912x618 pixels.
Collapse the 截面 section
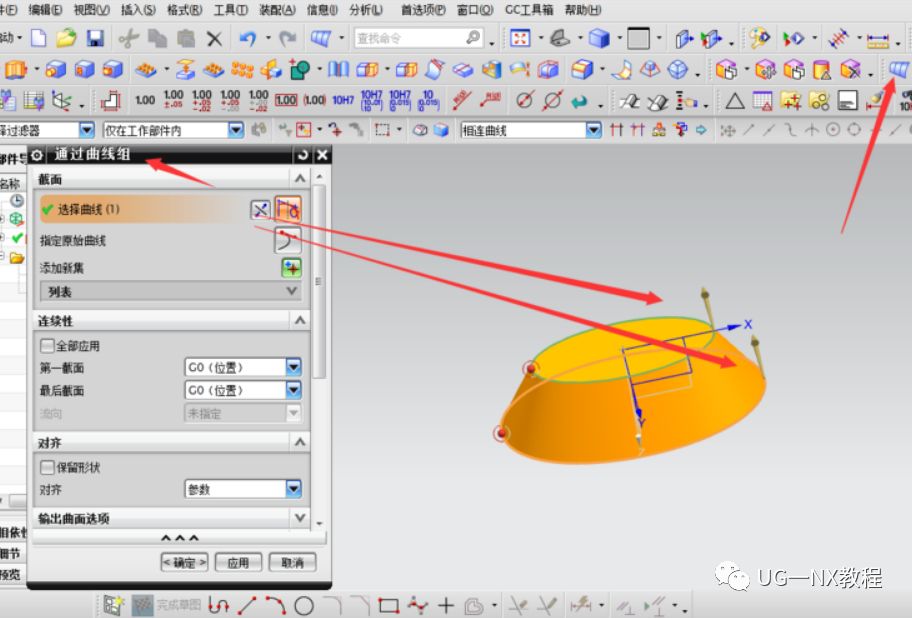coord(300,178)
